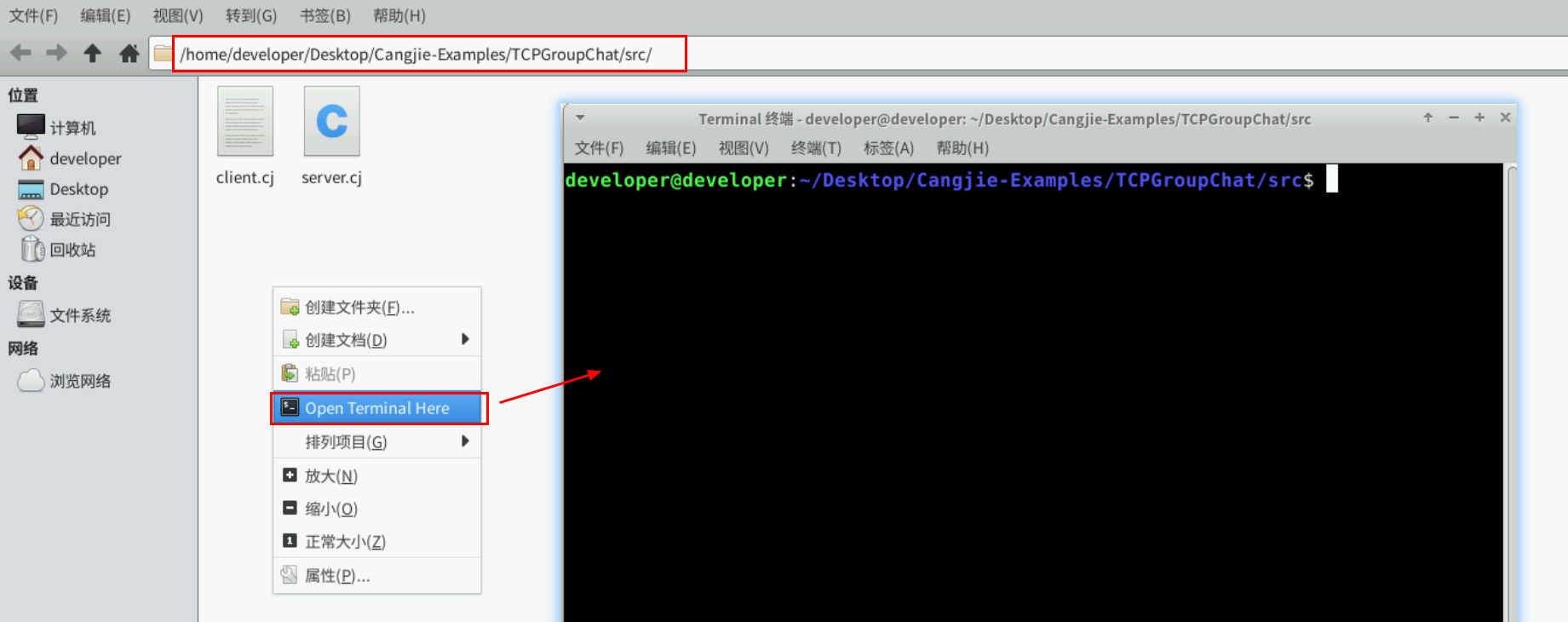Open 文件系统 in the sidebar

click(x=64, y=315)
